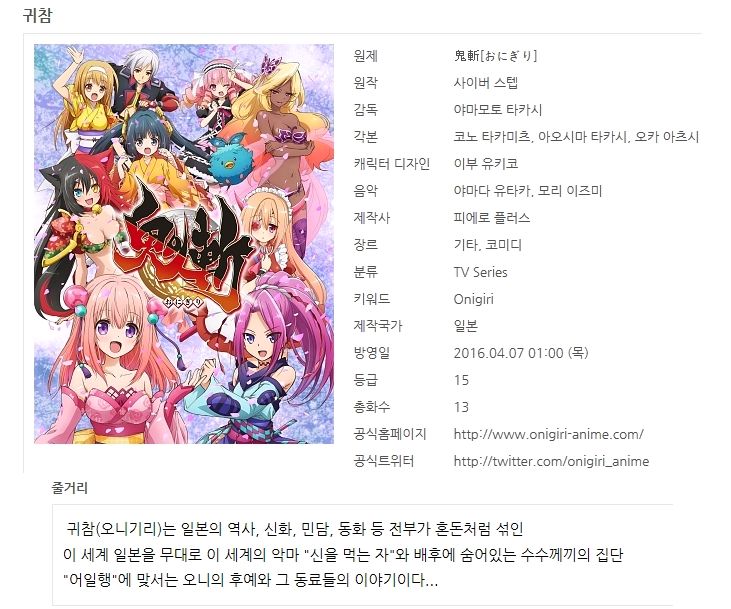The height and width of the screenshot is (609, 731).
Task: Click the 귀참 page title heading
Action: coord(38,15)
